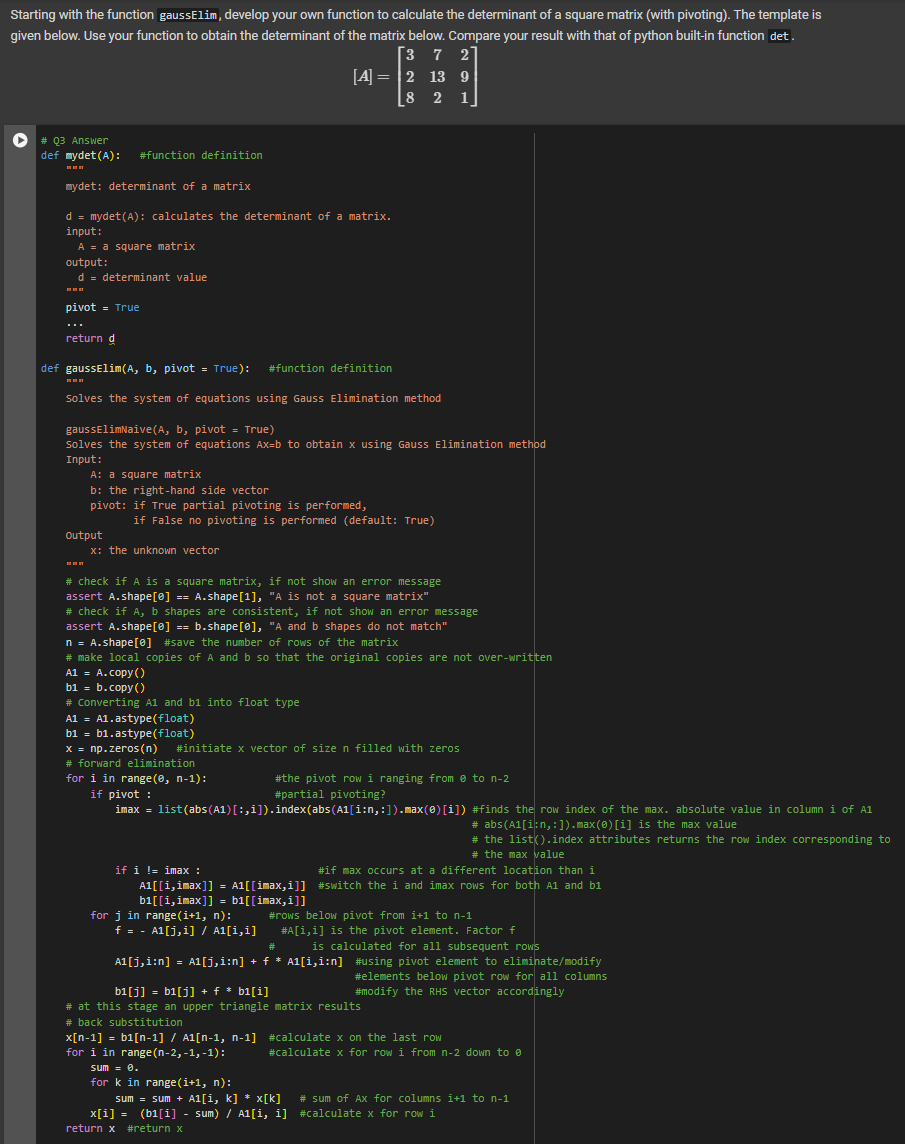Click the 'x[n-1] = b1[n-1] / A1[n-1, n-1]' line
Viewport: 905px width, 1144px height.
click(x=161, y=1037)
